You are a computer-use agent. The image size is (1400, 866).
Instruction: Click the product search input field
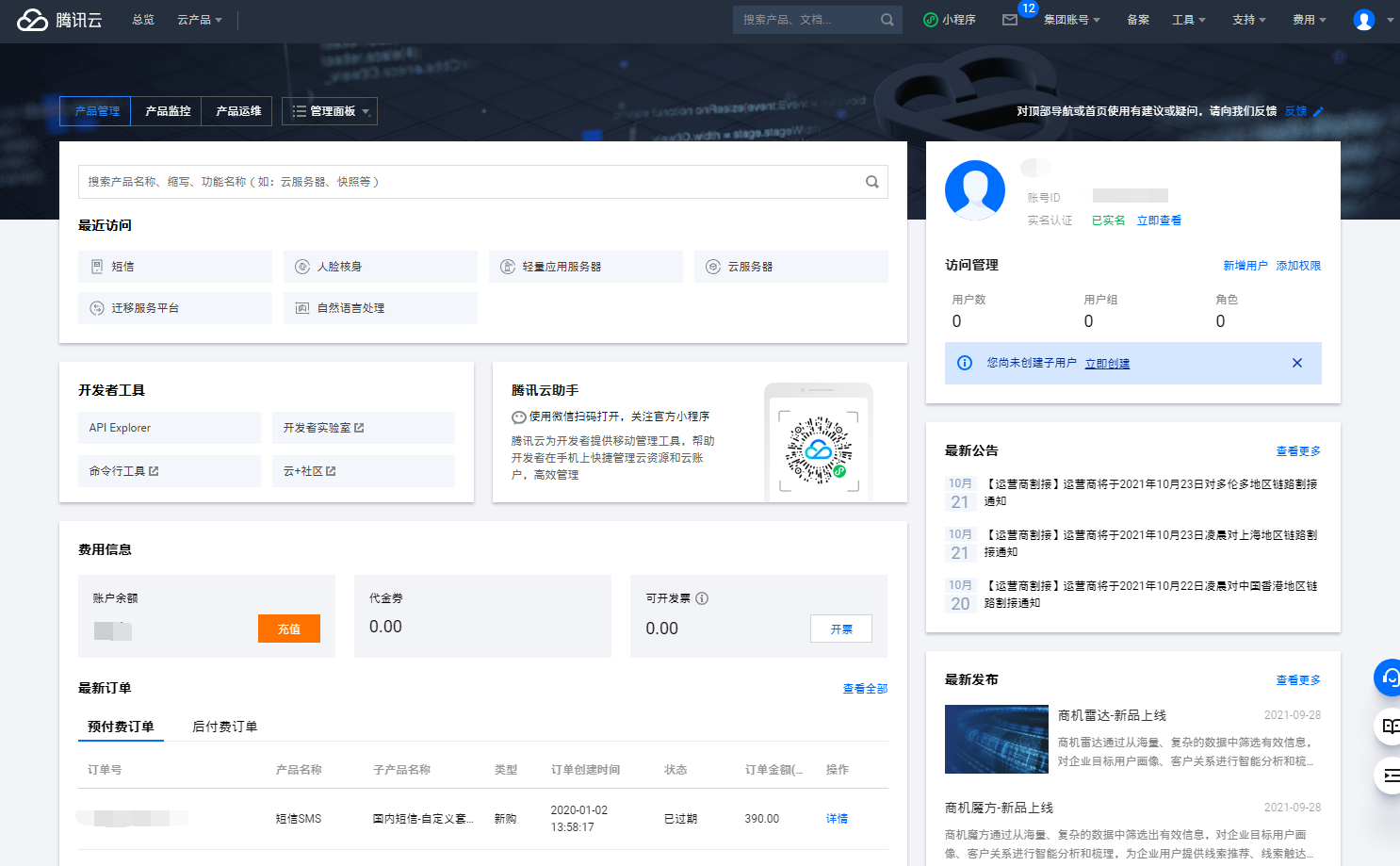(471, 182)
